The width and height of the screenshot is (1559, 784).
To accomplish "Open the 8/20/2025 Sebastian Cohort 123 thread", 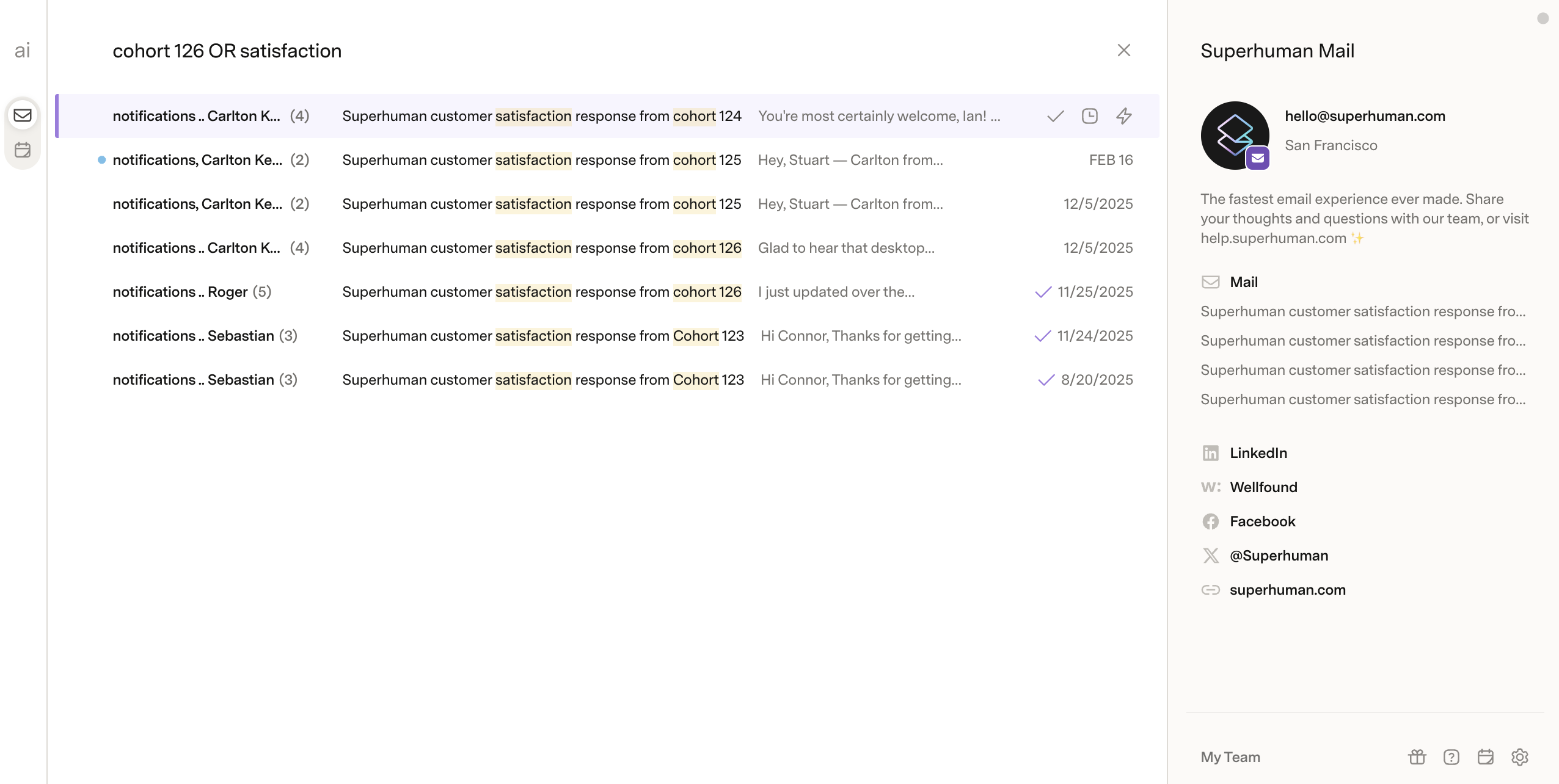I will coord(607,380).
